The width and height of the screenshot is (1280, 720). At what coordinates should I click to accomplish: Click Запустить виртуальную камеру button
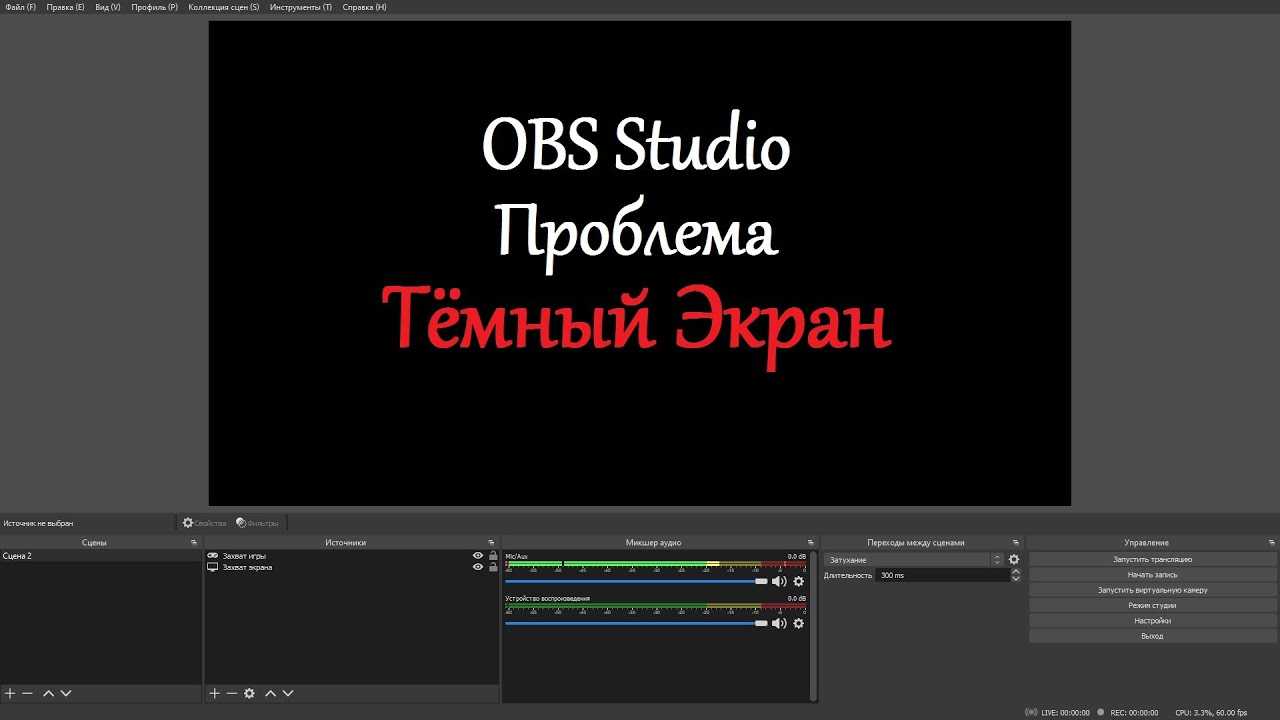click(x=1152, y=590)
